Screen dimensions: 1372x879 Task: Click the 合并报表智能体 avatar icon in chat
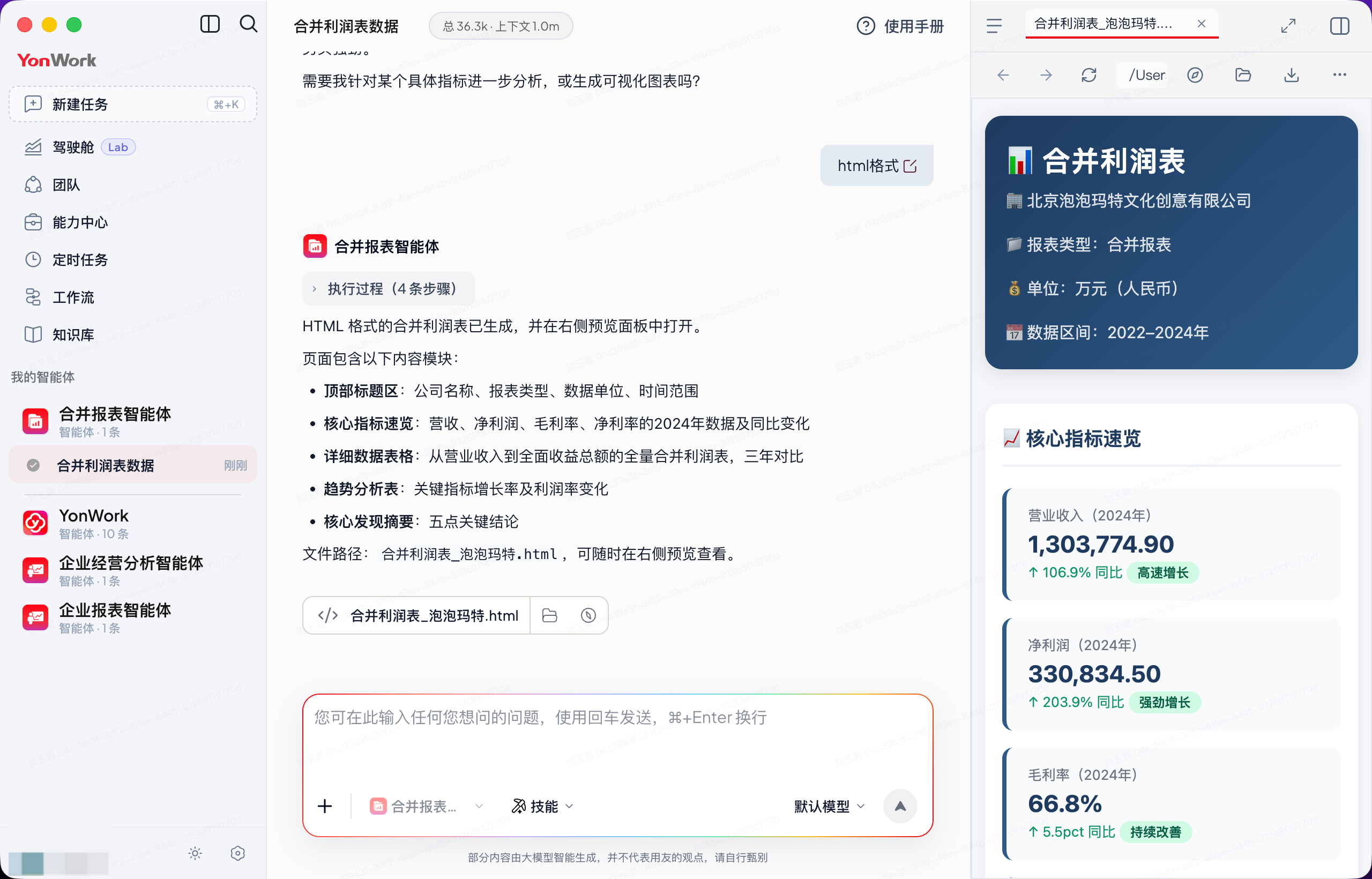pyautogui.click(x=315, y=247)
